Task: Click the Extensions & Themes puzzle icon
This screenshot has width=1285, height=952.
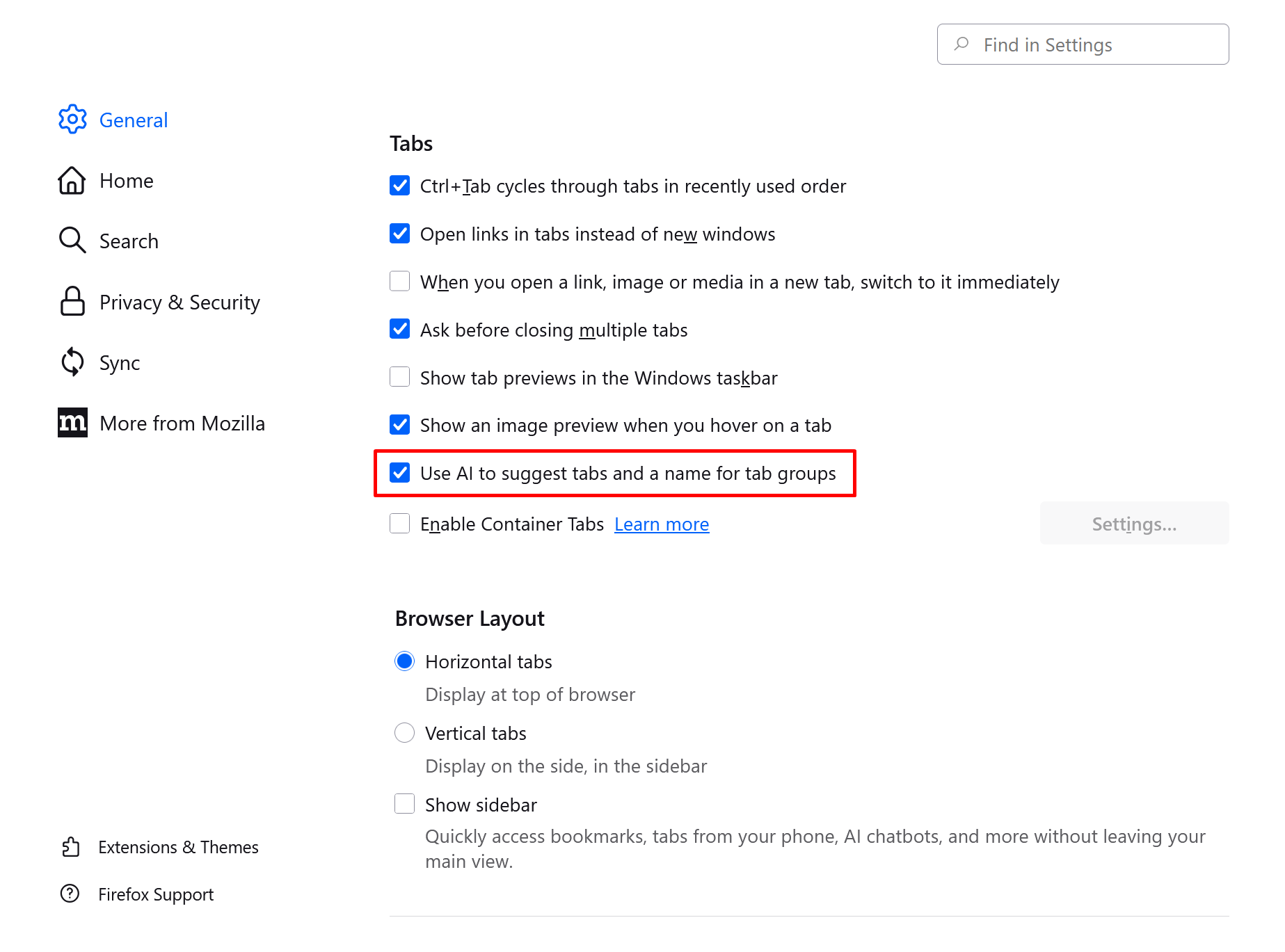Action: click(x=71, y=847)
